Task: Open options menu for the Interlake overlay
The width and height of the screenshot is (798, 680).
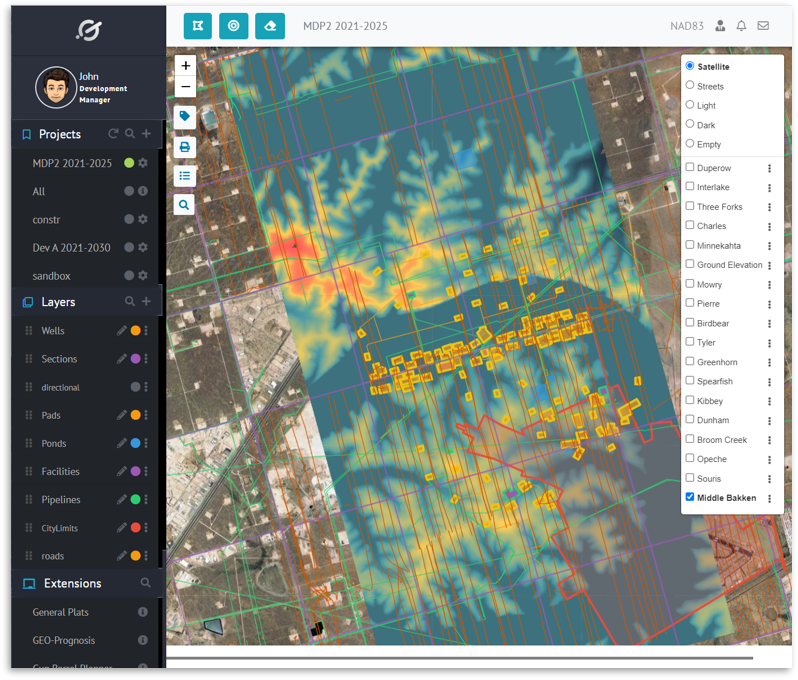Action: (769, 188)
